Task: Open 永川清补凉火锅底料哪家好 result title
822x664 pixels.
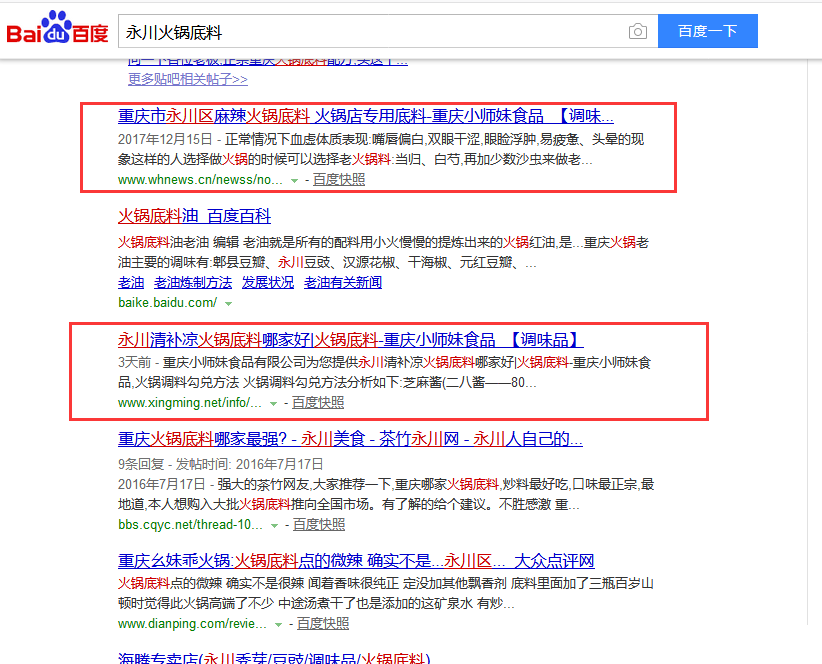Action: (350, 339)
